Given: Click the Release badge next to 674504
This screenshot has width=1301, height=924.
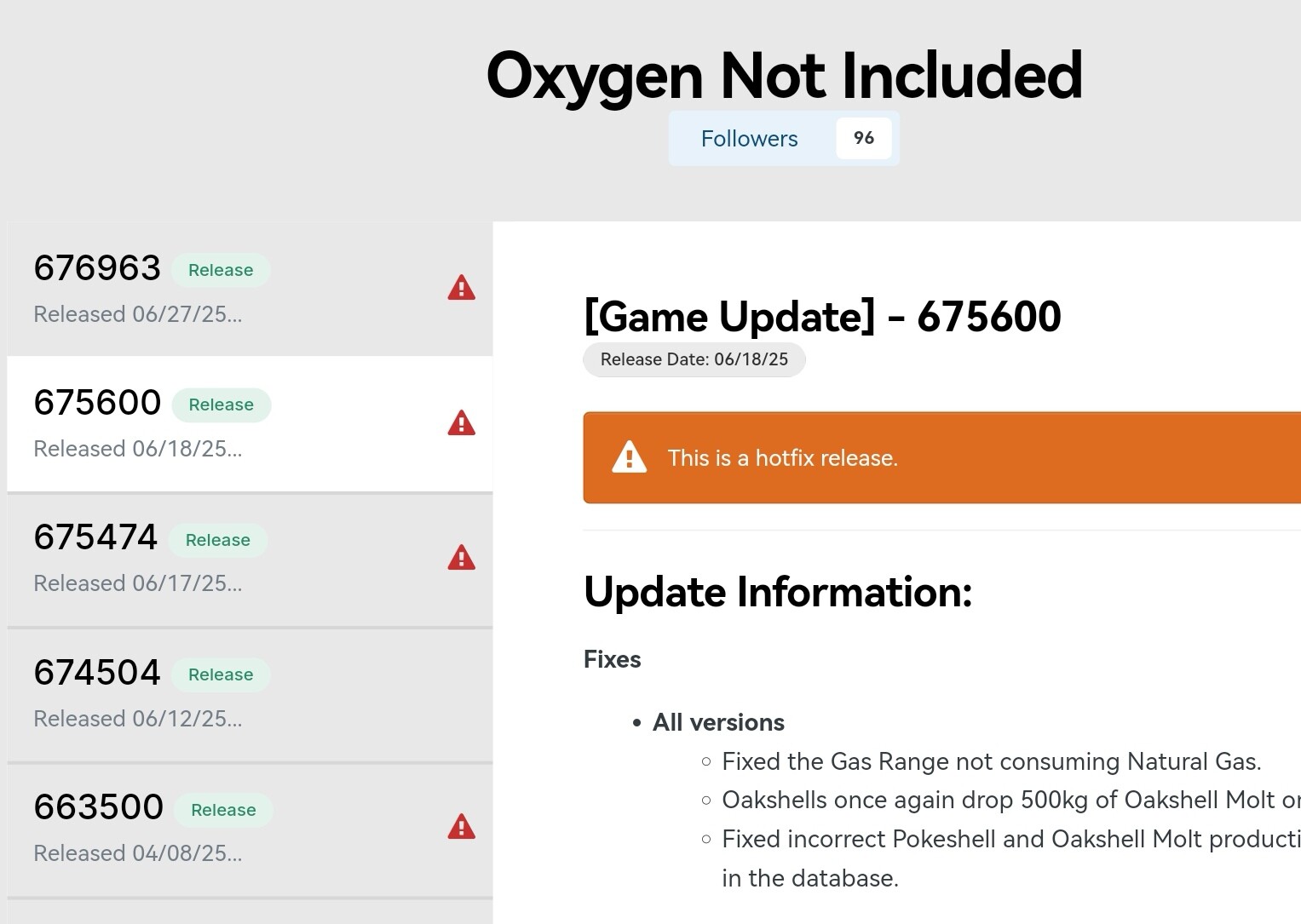Looking at the screenshot, I should pos(221,674).
